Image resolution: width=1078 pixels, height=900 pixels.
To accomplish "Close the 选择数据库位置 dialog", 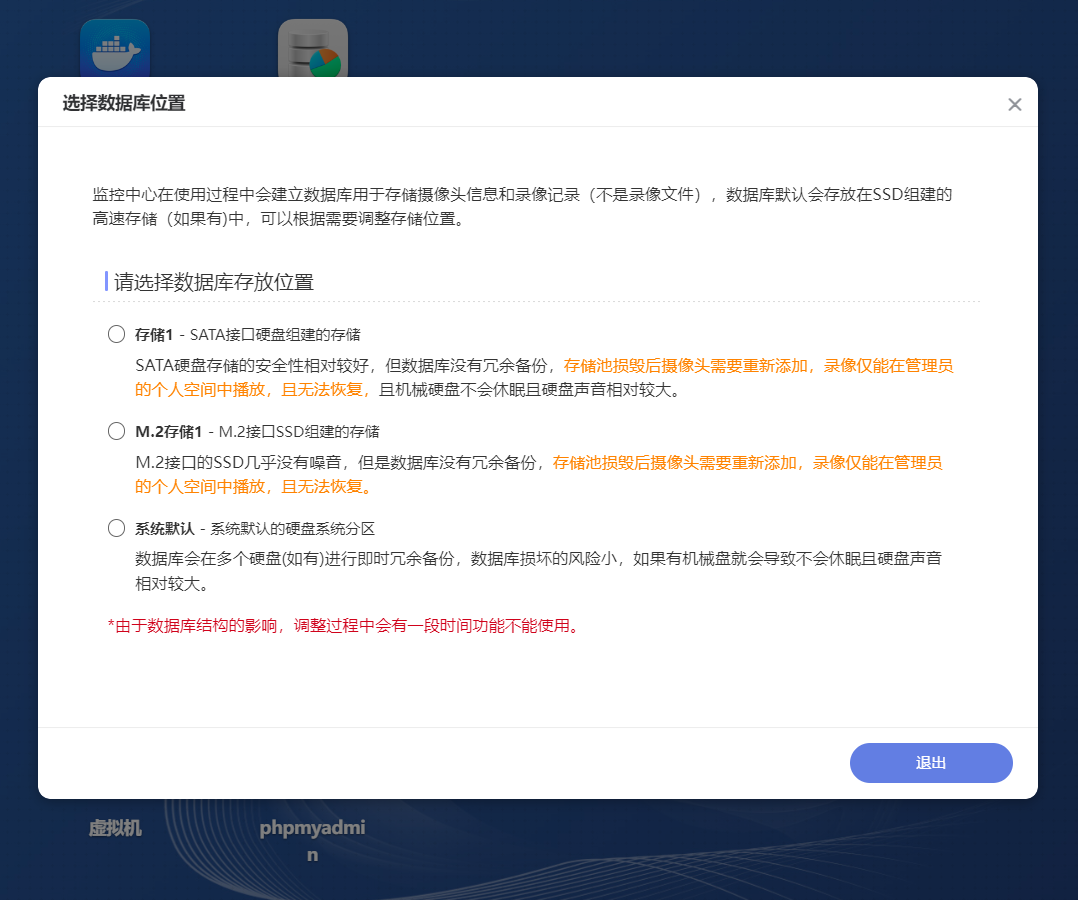I will pyautogui.click(x=1015, y=104).
